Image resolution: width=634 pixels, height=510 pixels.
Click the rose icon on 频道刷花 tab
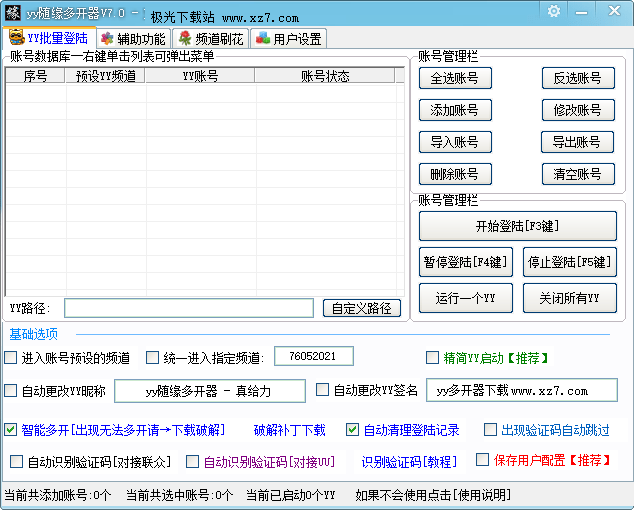[x=185, y=38]
